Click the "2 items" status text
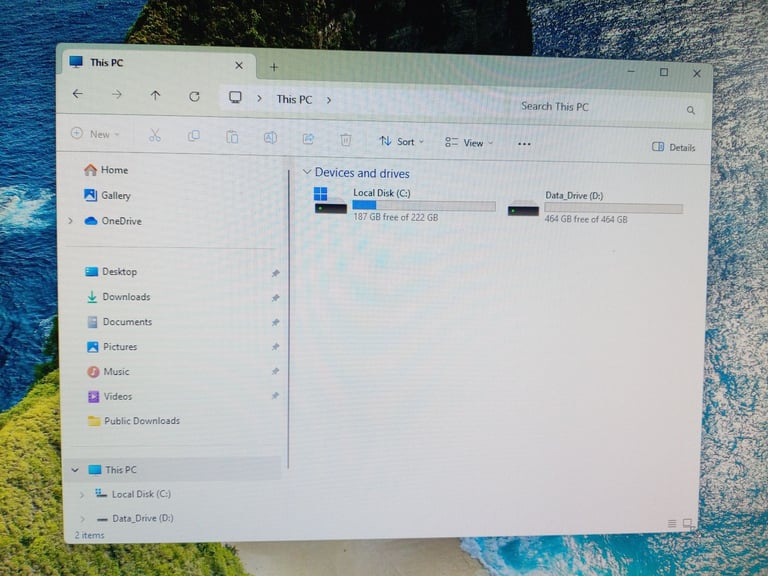 click(x=90, y=535)
